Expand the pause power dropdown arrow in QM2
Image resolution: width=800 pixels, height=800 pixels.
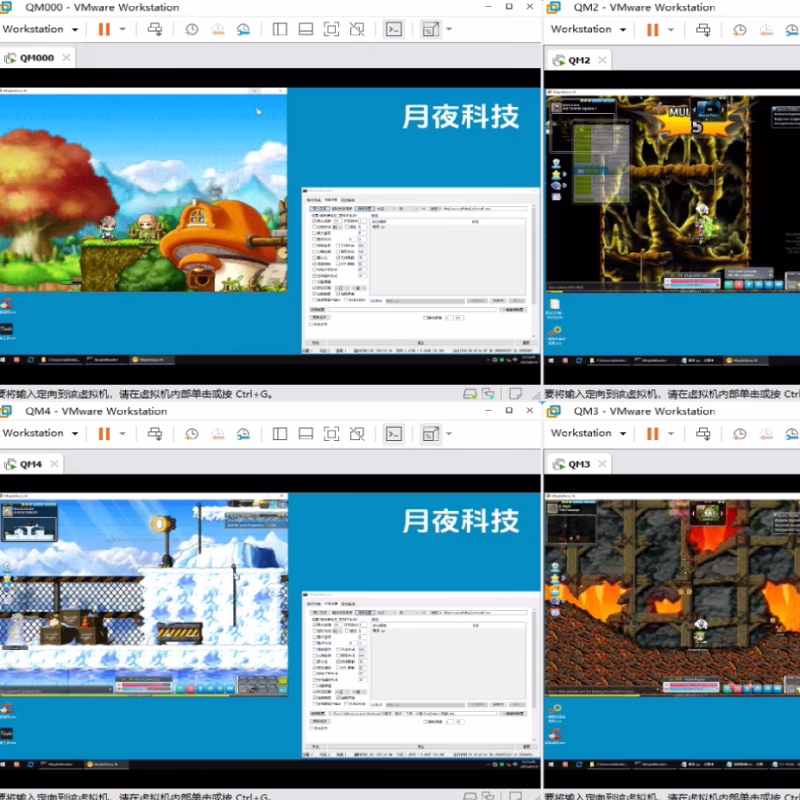point(671,29)
